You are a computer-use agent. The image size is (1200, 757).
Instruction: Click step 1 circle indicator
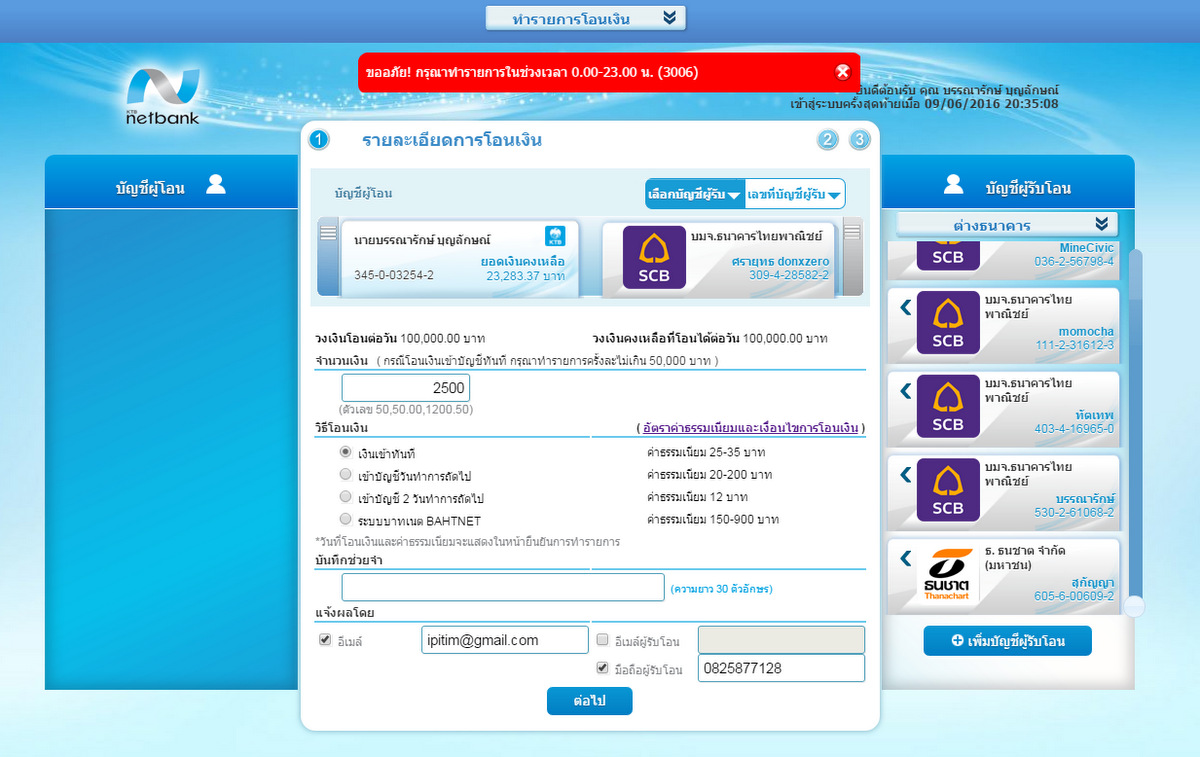click(x=319, y=140)
